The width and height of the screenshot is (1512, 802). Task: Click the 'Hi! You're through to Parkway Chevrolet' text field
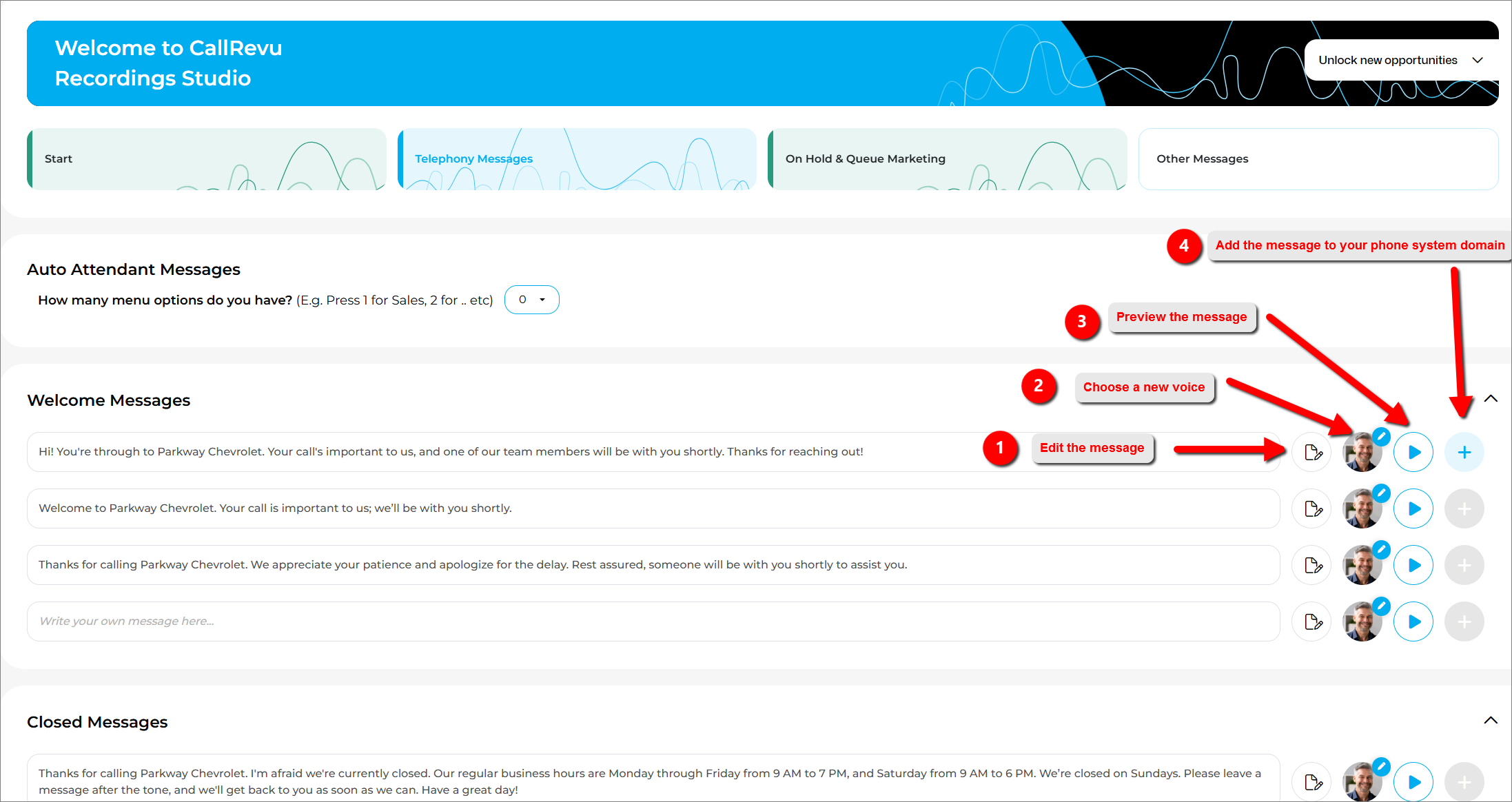[653, 452]
